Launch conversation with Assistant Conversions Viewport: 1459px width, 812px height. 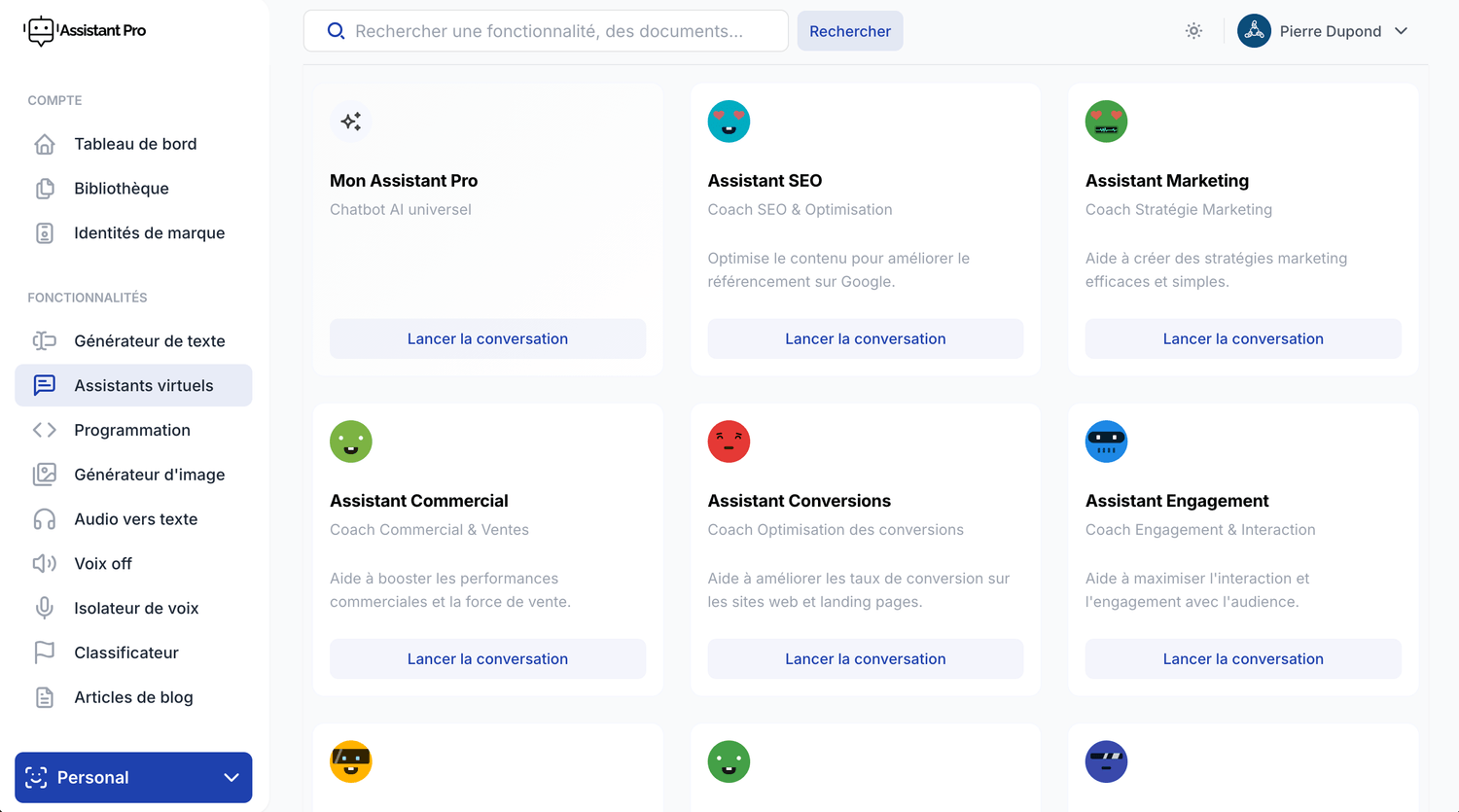click(x=865, y=658)
